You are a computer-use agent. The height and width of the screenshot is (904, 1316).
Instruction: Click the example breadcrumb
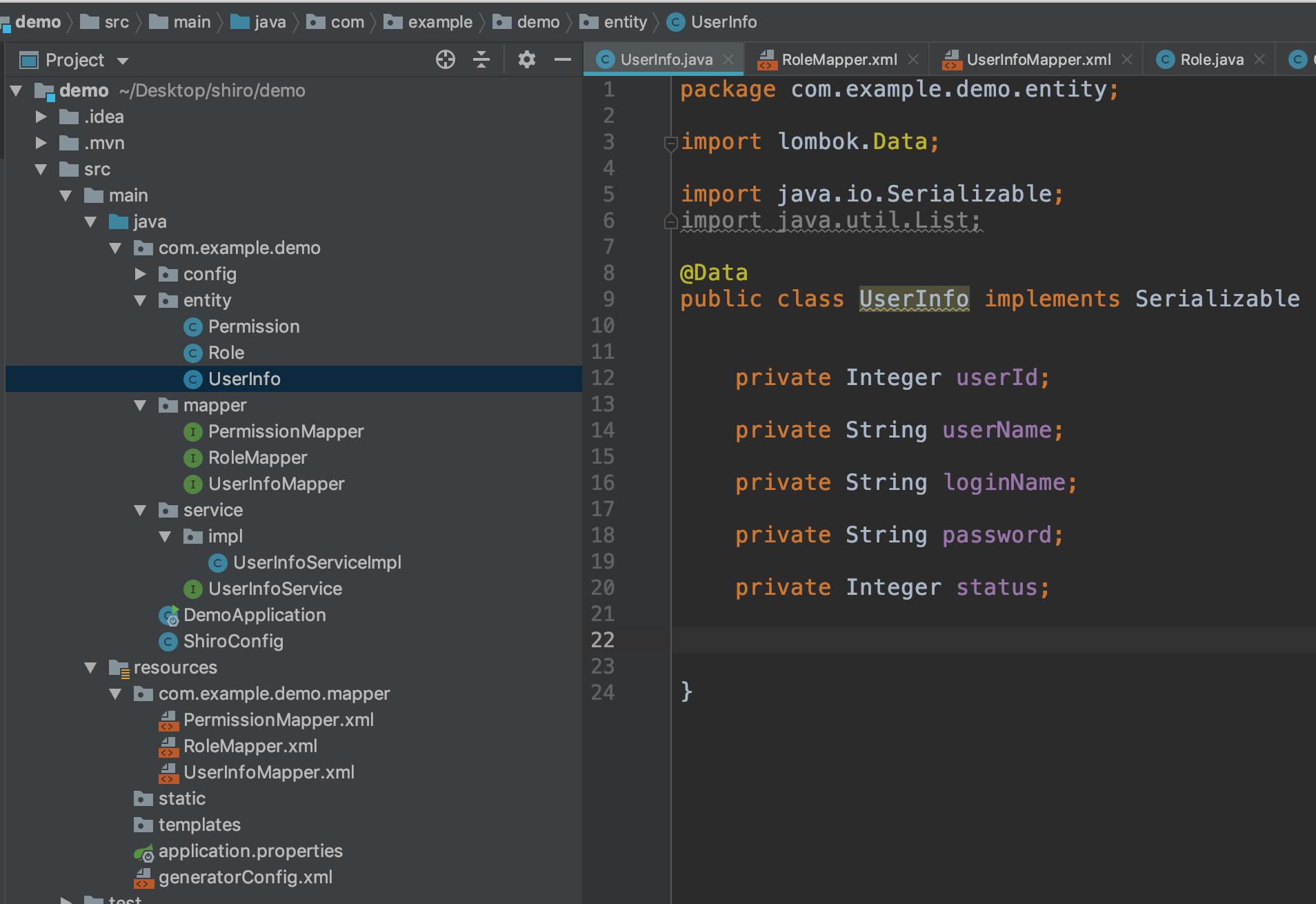coord(428,22)
